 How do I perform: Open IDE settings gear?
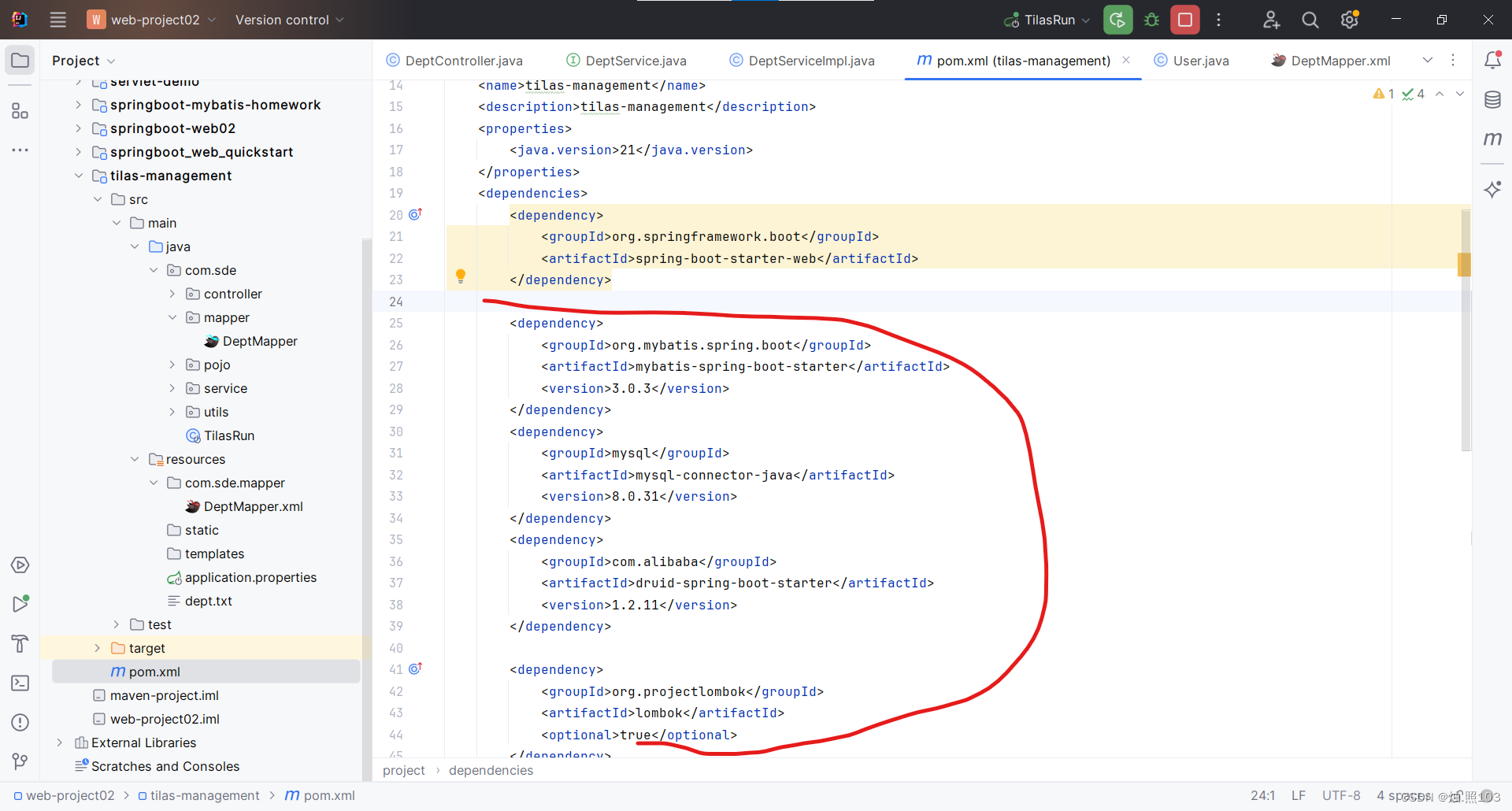[x=1350, y=20]
